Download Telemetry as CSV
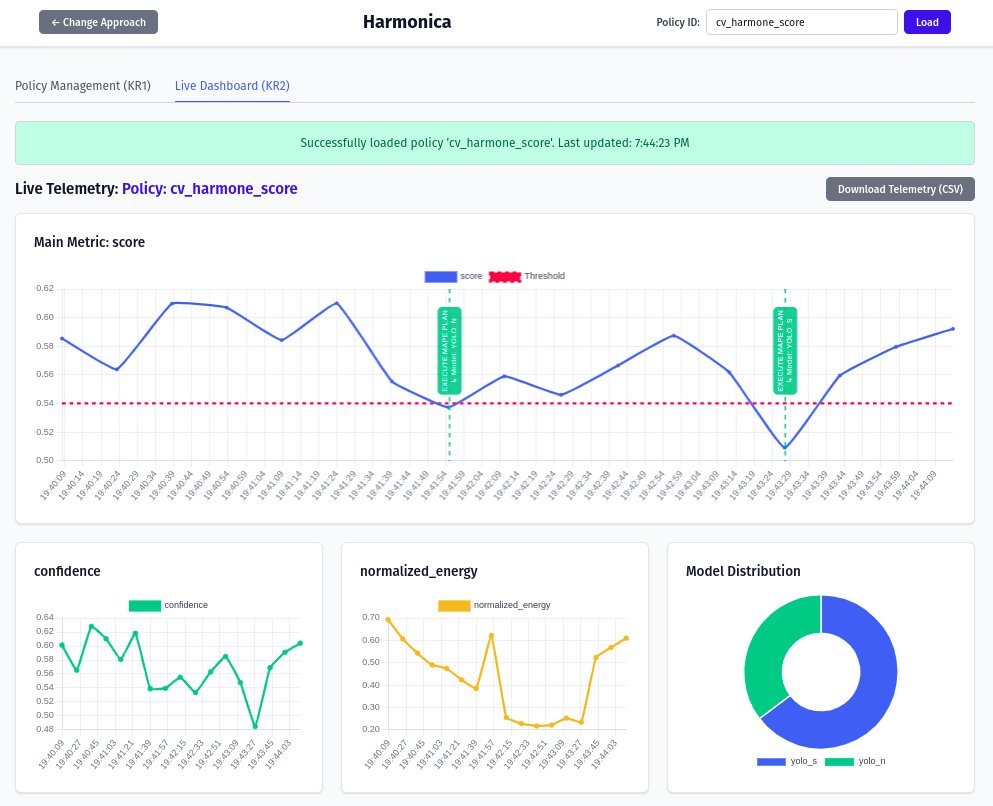The image size is (993, 806). 899,189
